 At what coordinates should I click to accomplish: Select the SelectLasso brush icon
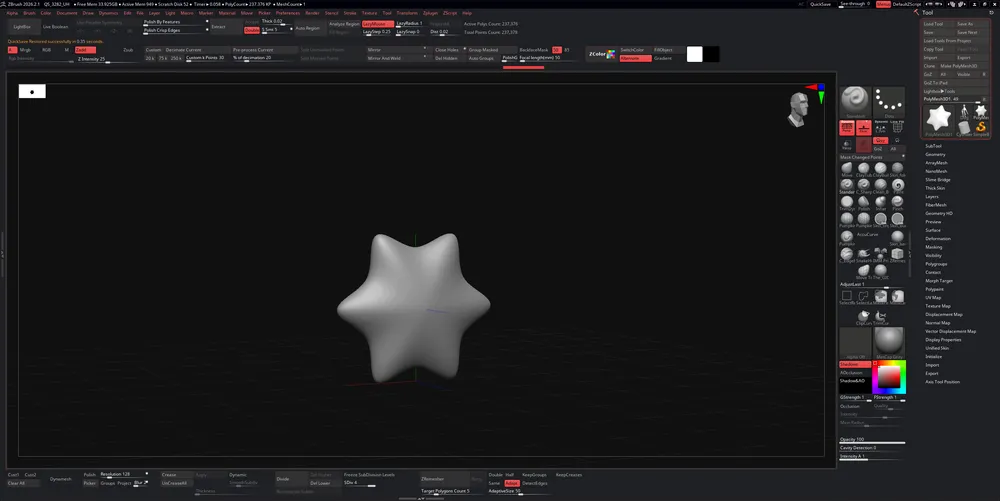(x=864, y=297)
